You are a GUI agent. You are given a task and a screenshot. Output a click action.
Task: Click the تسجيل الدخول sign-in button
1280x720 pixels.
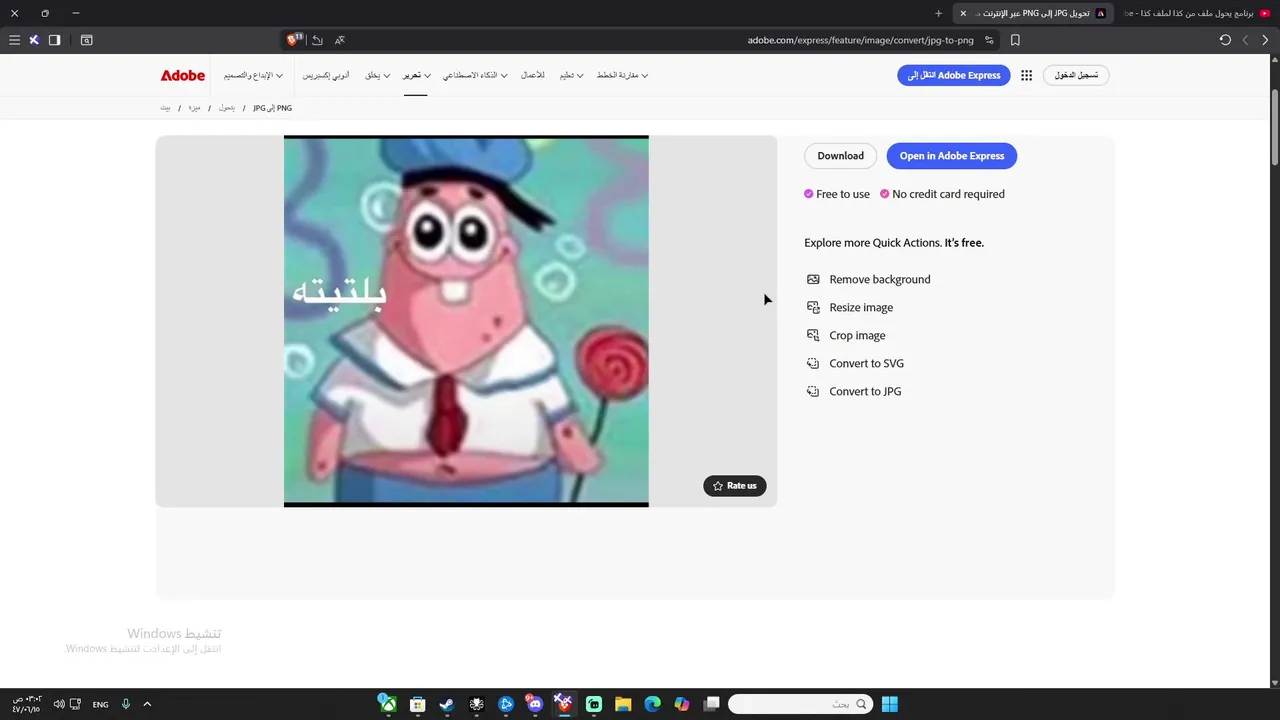[x=1076, y=75]
